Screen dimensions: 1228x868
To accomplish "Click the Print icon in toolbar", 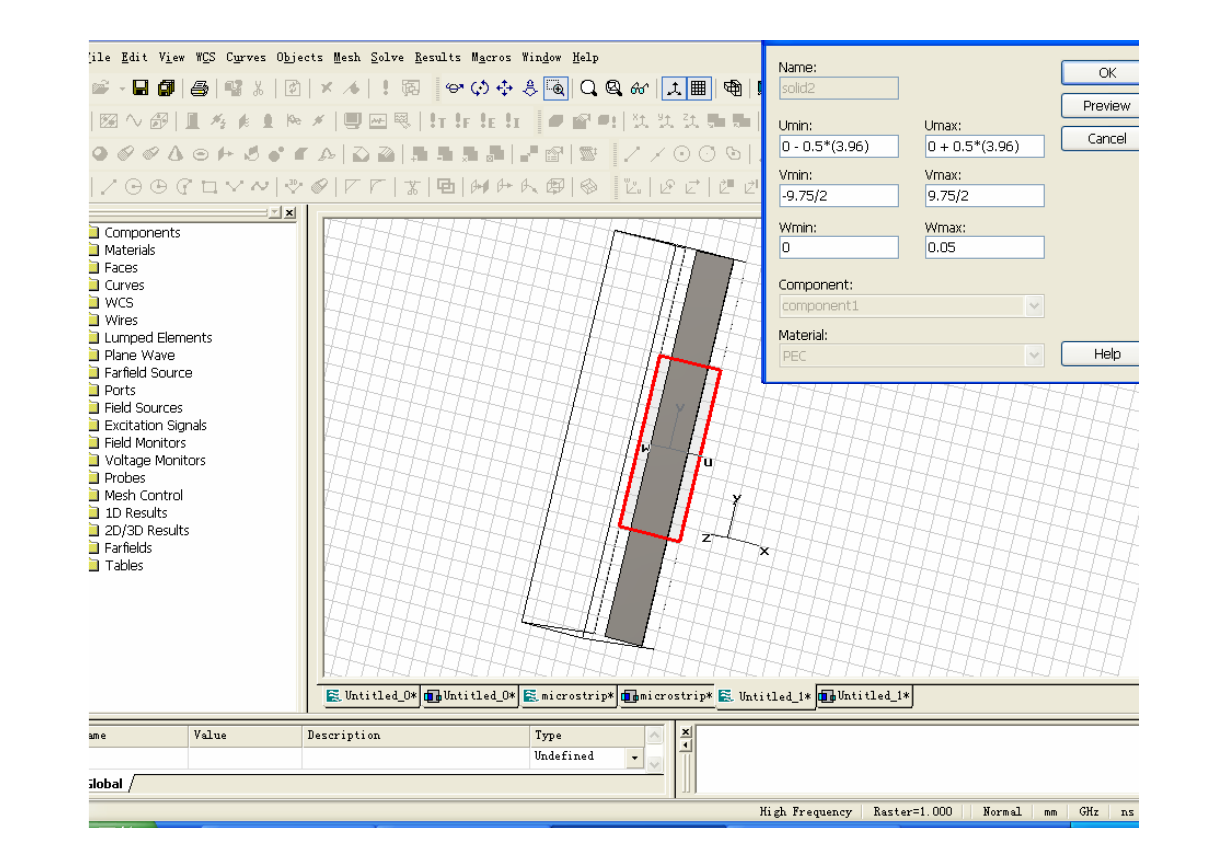I will (200, 88).
